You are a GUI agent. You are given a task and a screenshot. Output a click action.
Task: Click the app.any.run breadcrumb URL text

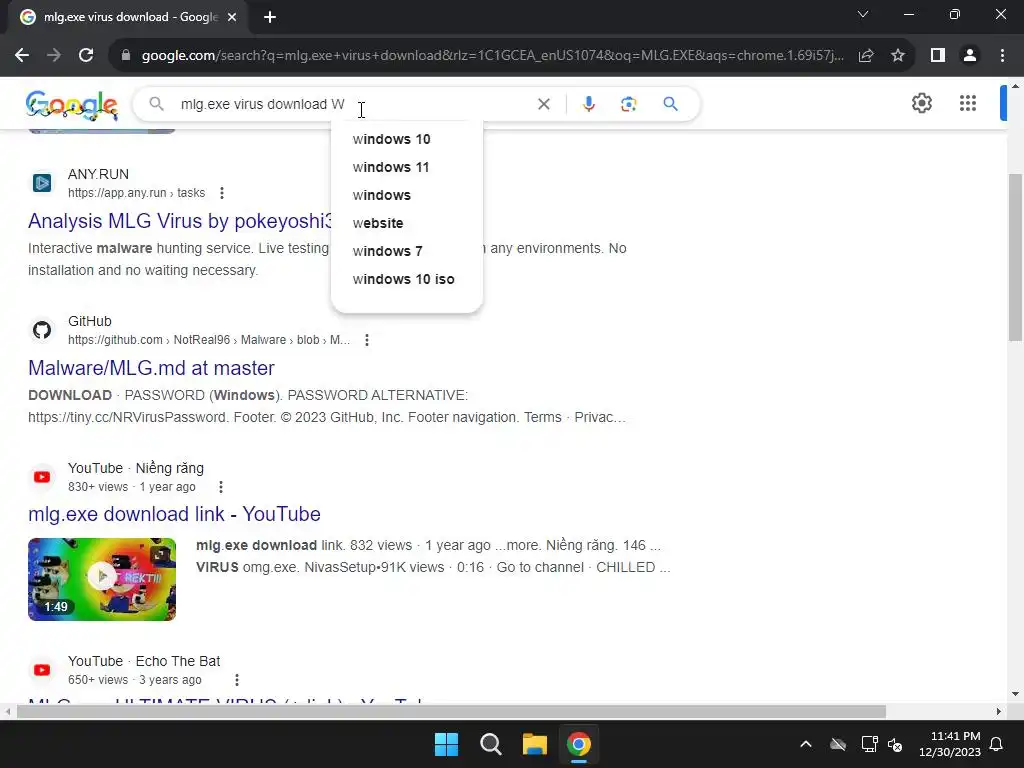tap(136, 193)
